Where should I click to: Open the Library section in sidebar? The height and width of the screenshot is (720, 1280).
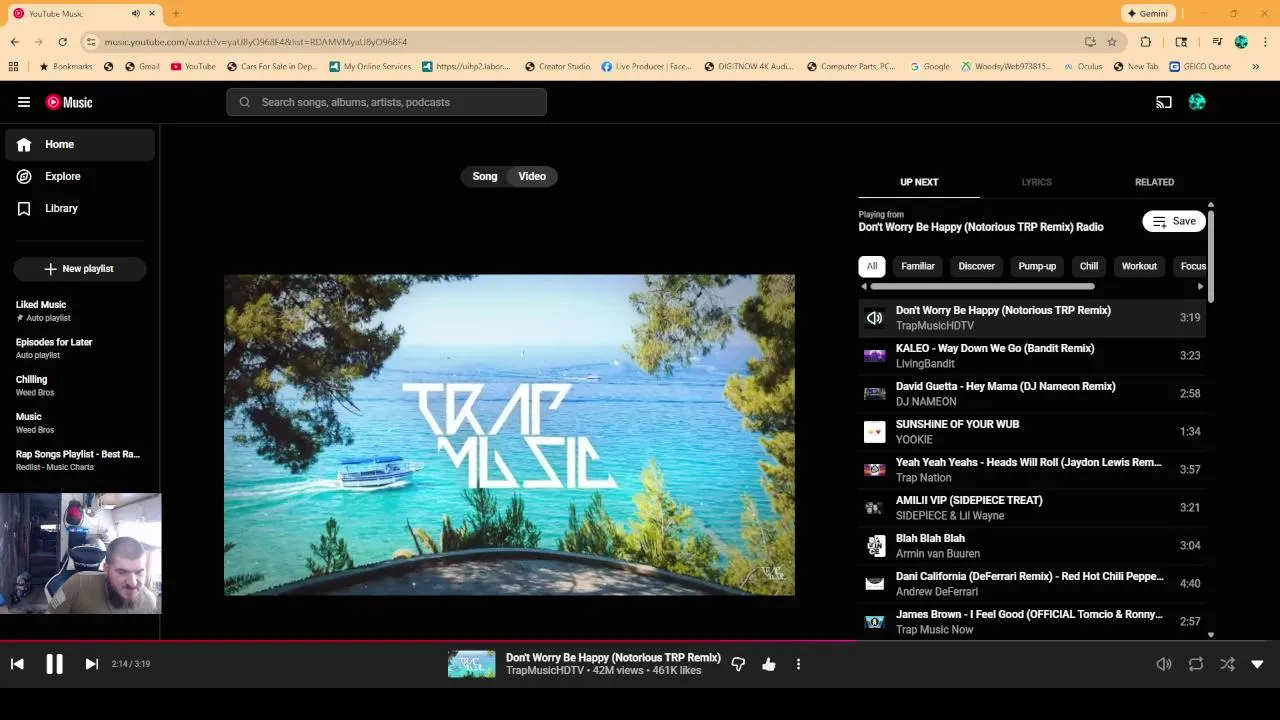click(x=80, y=208)
